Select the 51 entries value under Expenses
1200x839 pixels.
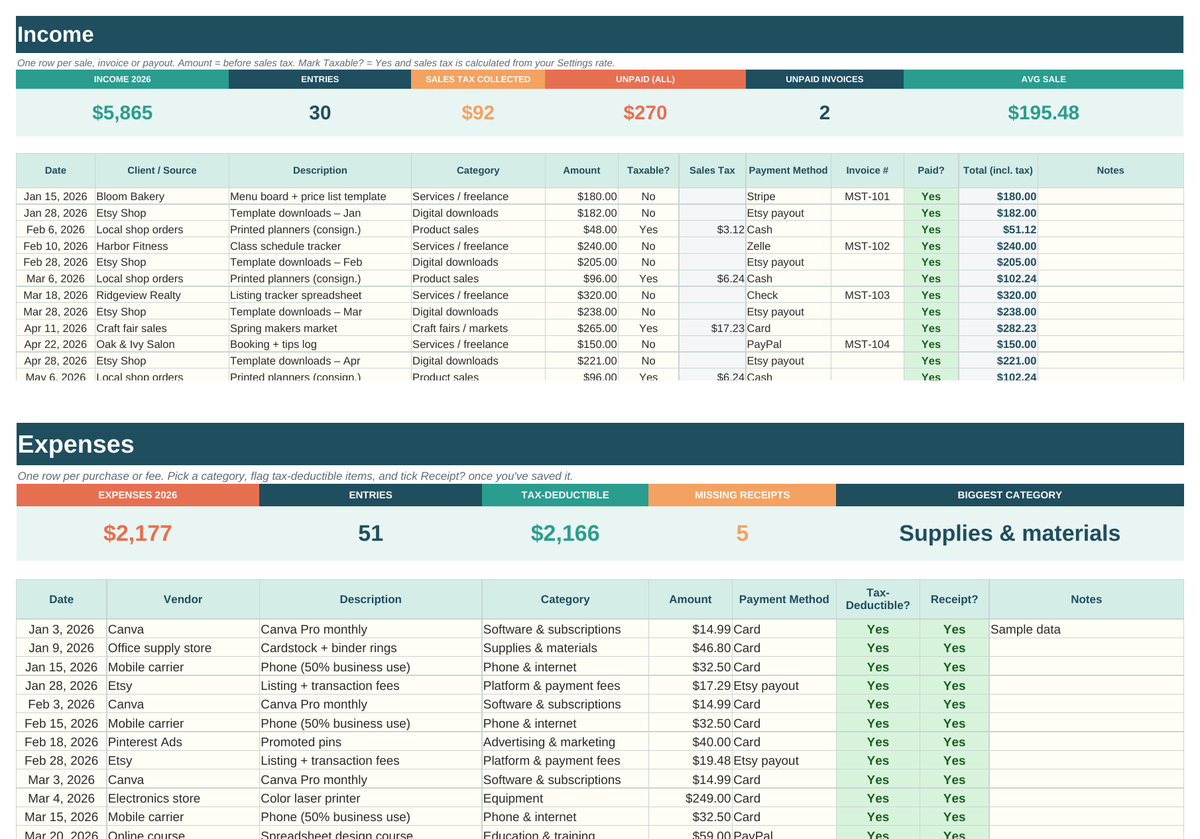(x=370, y=533)
